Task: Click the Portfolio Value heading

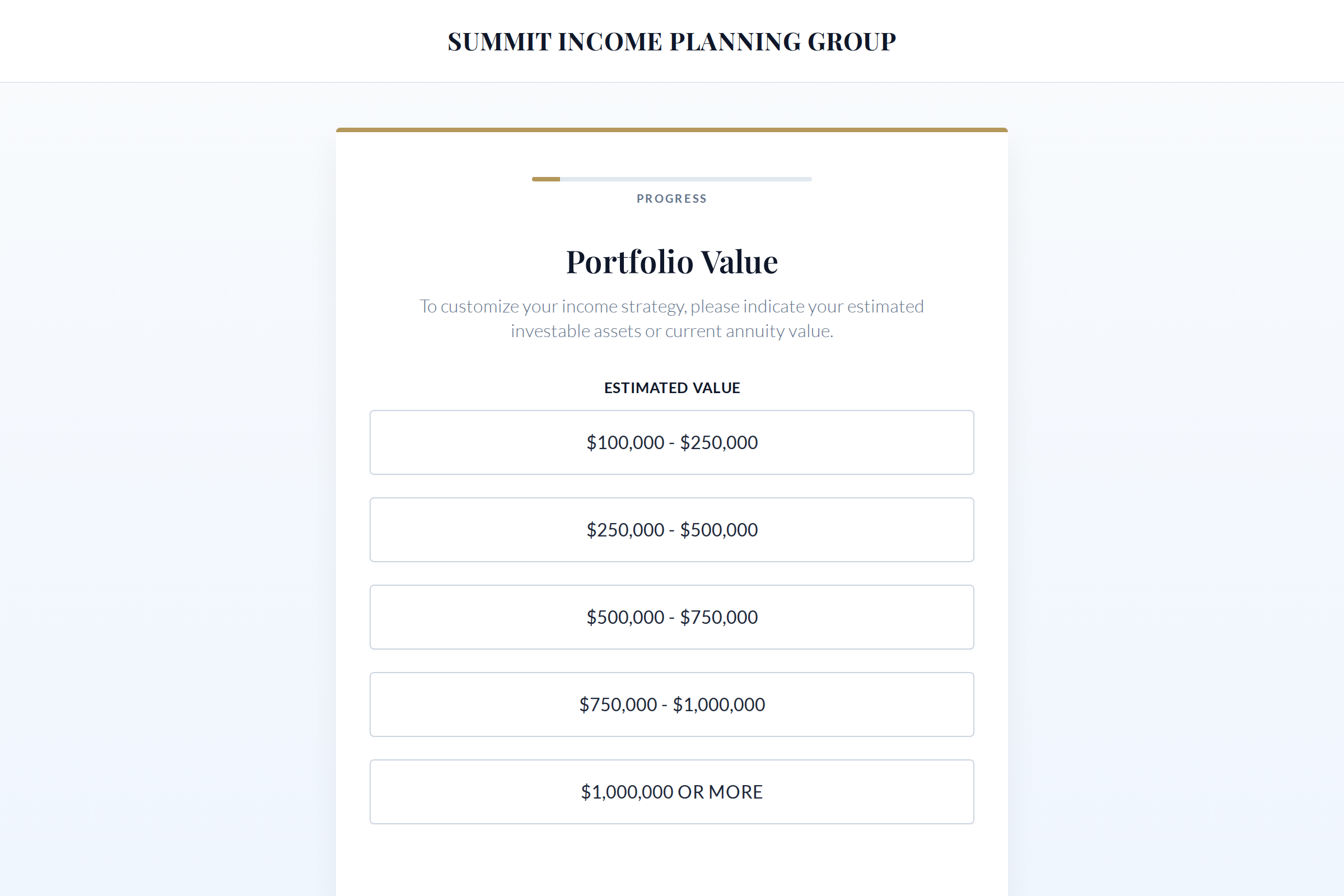Action: [x=671, y=262]
